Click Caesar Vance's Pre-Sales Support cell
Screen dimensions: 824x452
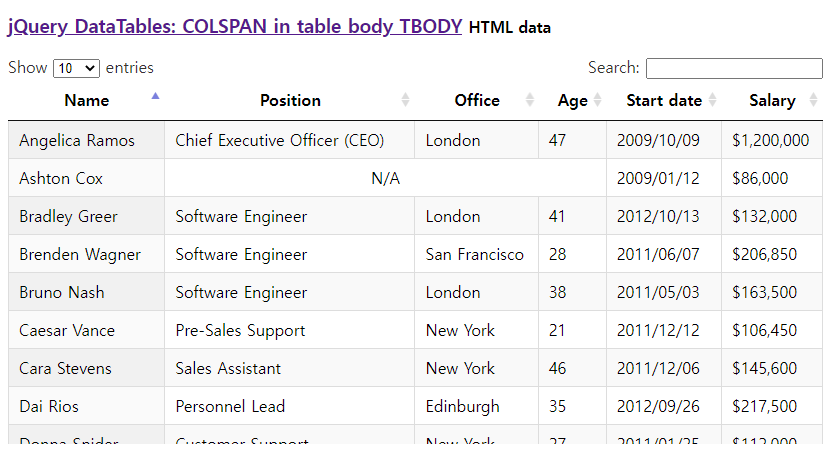pos(240,330)
